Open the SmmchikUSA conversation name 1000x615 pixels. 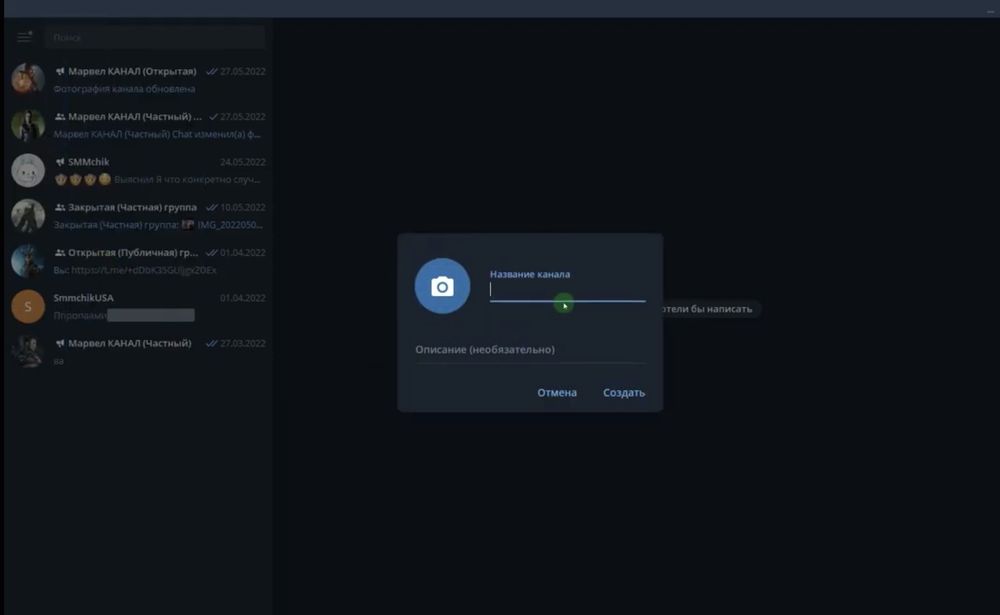pos(84,298)
